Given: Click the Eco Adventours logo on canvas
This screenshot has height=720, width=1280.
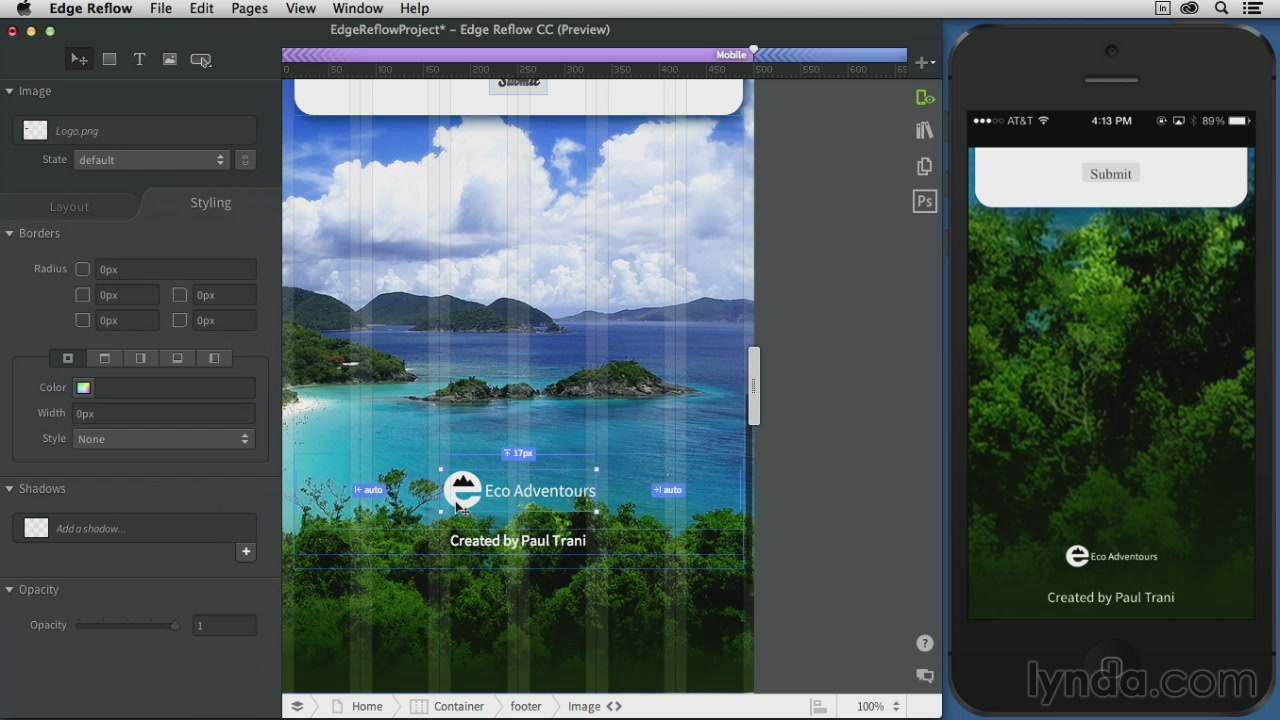Looking at the screenshot, I should pos(519,491).
